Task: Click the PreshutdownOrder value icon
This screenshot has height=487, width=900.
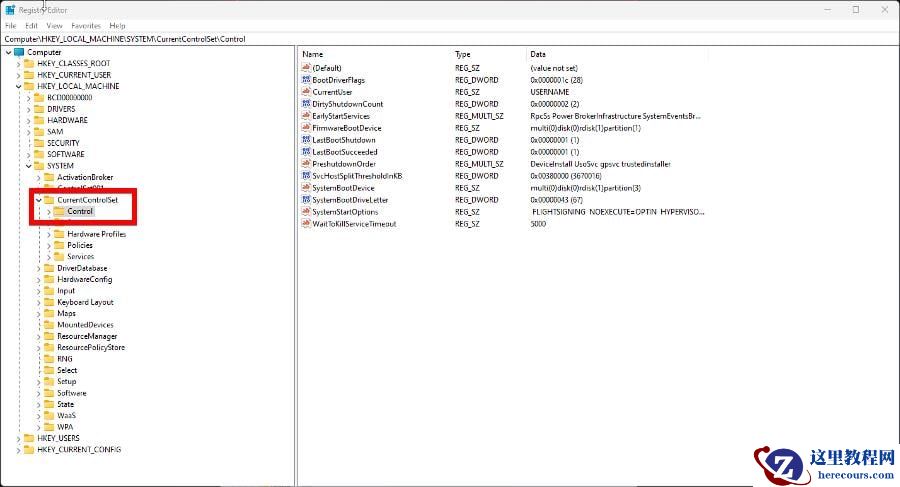Action: tap(306, 164)
